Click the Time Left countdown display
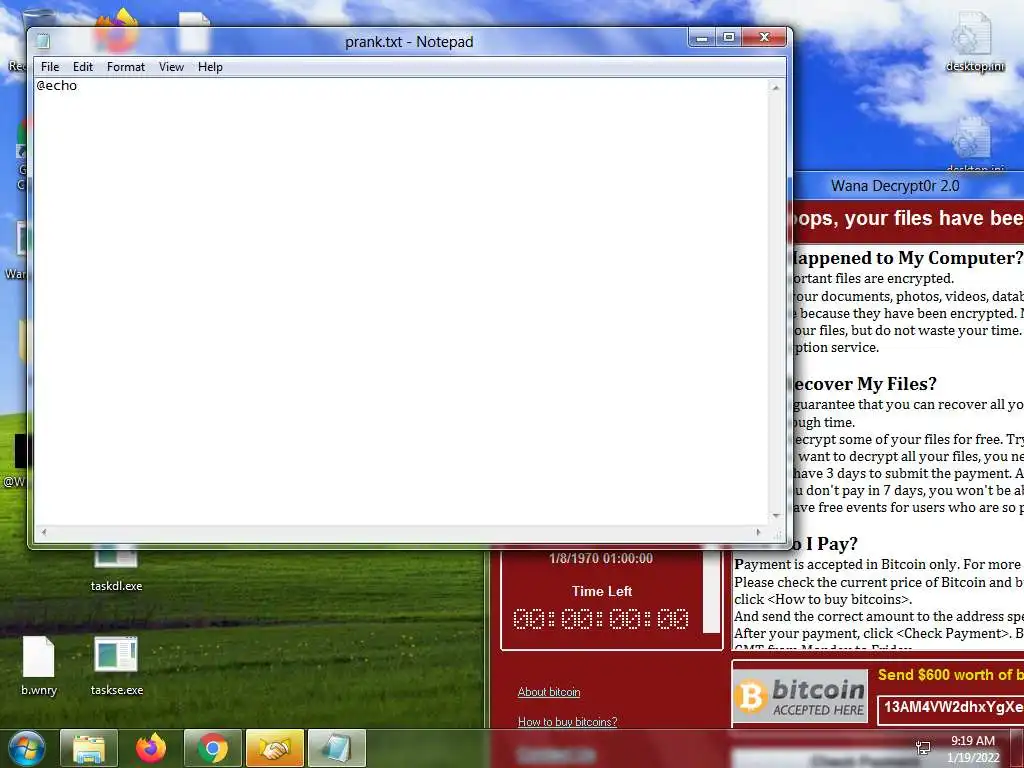Screen dimensions: 1024x768 pyautogui.click(x=601, y=618)
